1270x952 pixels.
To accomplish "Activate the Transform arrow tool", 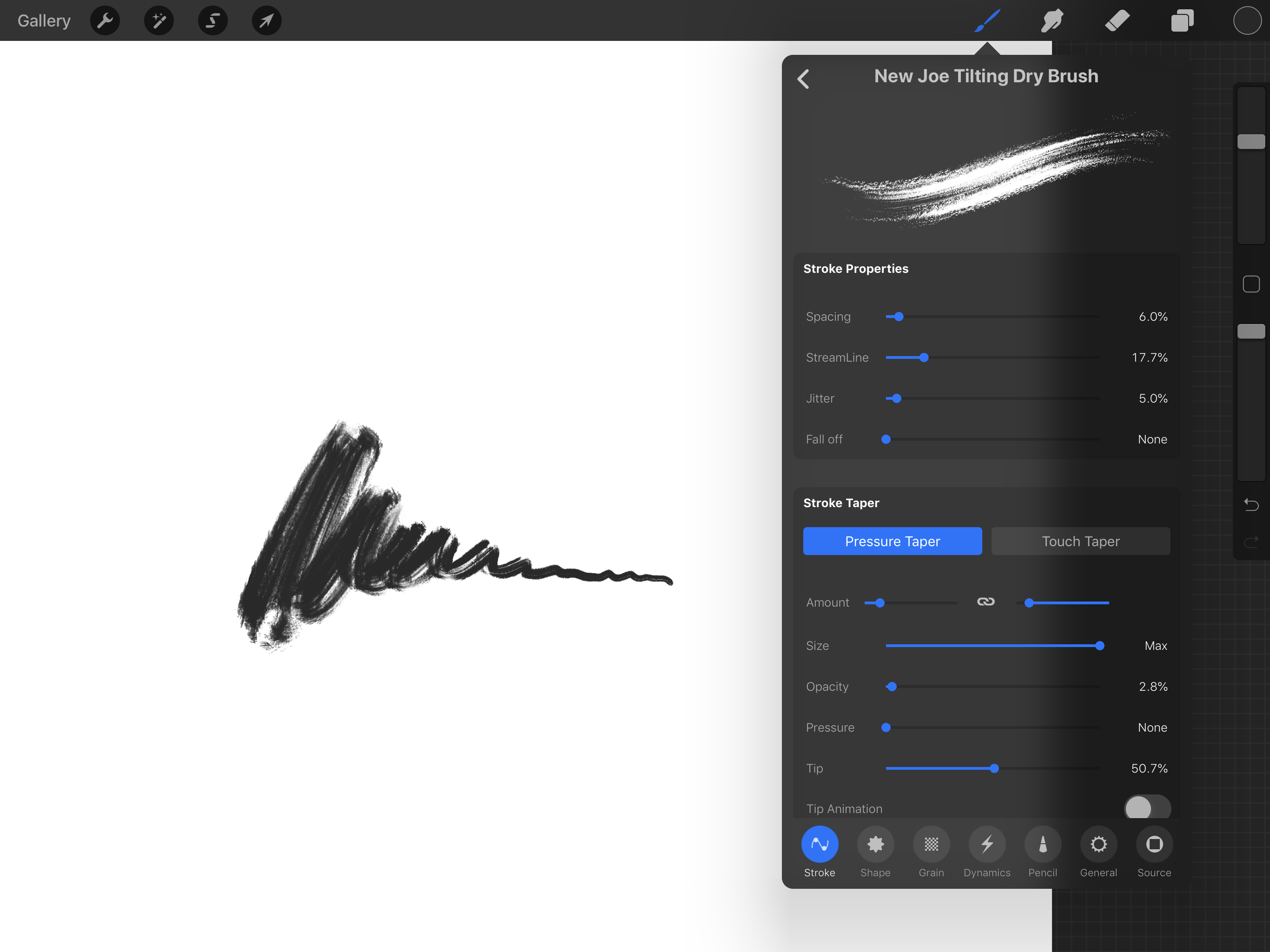I will point(267,20).
